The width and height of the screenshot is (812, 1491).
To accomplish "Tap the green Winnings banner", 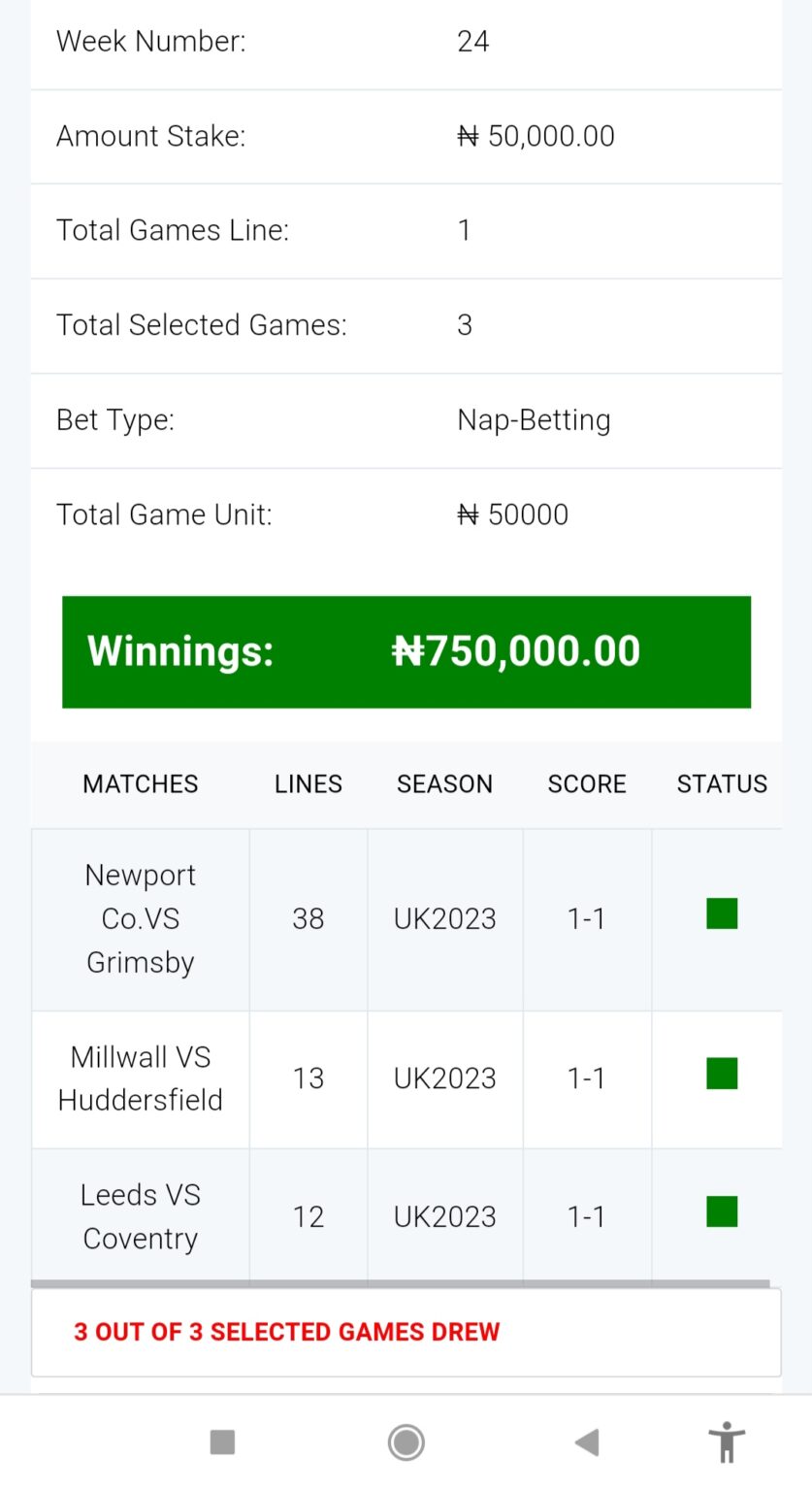I will click(406, 651).
